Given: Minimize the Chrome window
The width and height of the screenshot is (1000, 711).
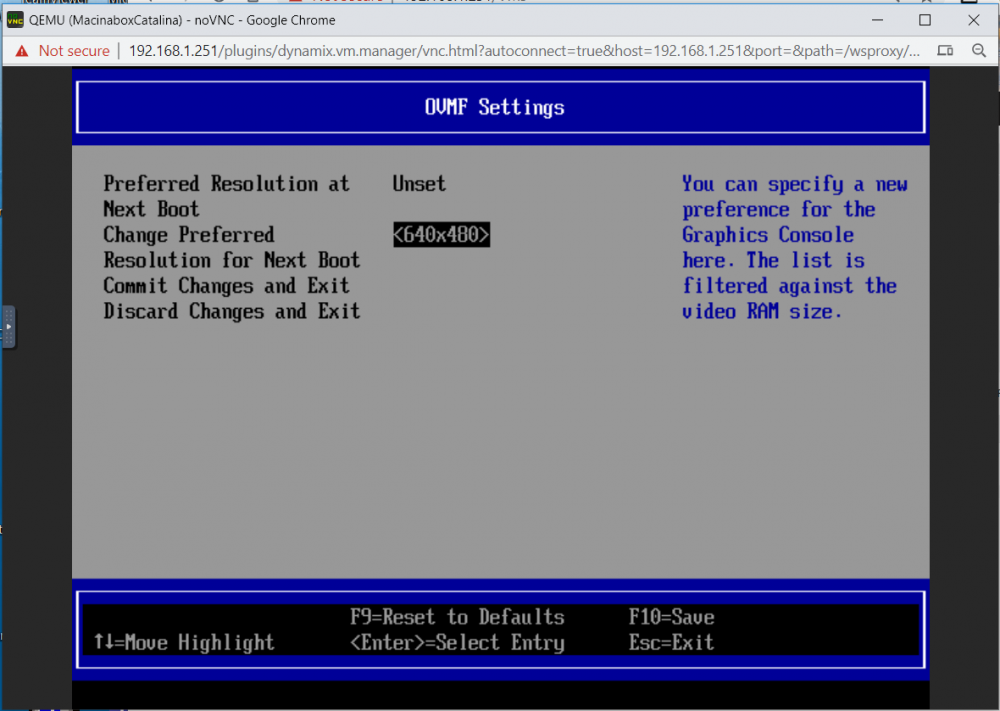Looking at the screenshot, I should 878,20.
